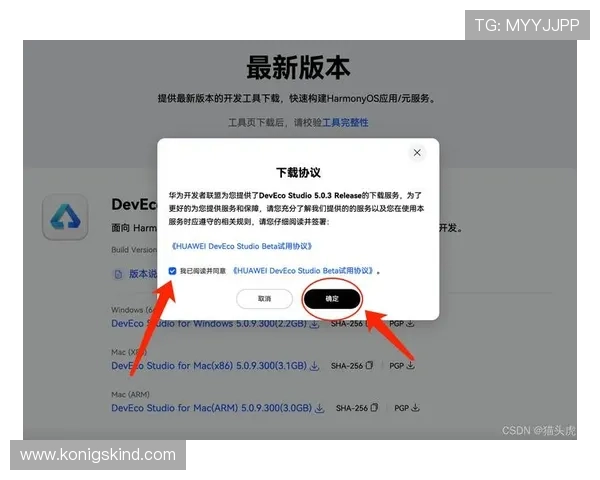Click download icon after Mac(ARM) link
Image resolution: width=600 pixels, height=480 pixels.
(320, 408)
